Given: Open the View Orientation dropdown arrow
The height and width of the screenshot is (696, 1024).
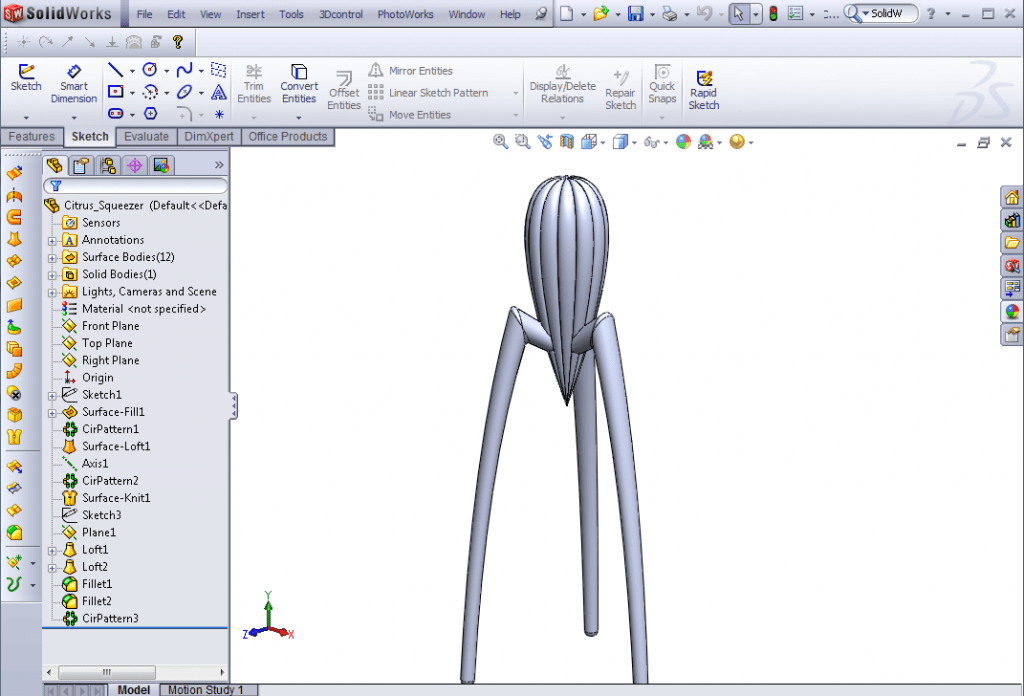Looking at the screenshot, I should (604, 141).
